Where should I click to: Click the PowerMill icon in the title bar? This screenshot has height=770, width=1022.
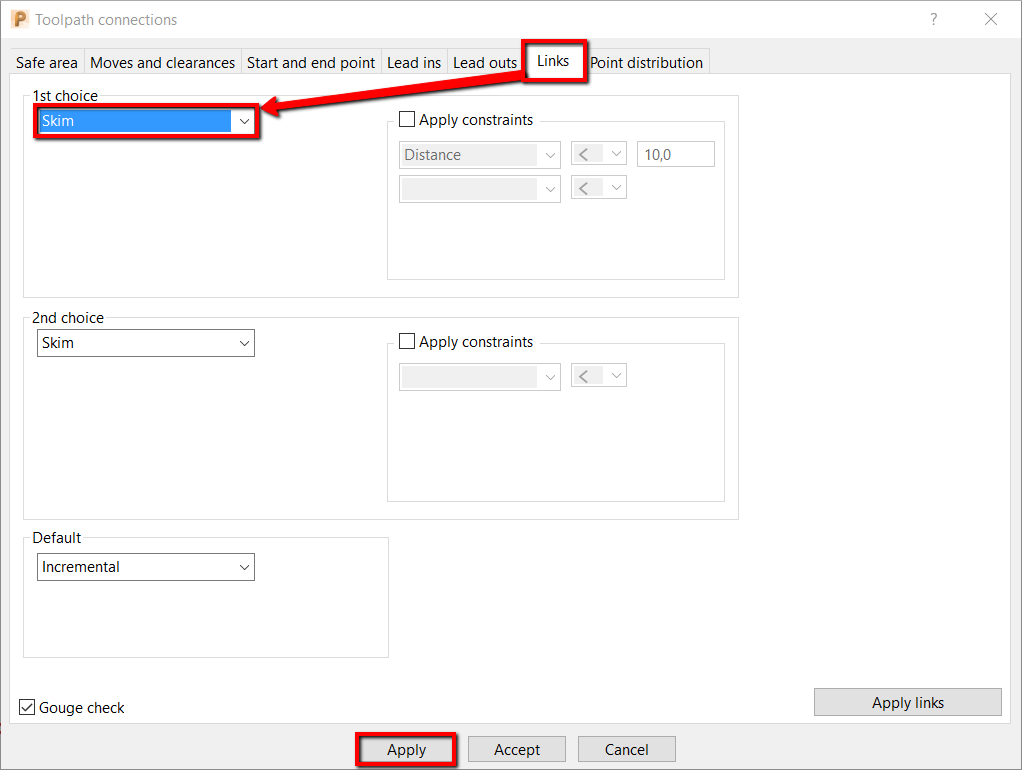pyautogui.click(x=18, y=19)
